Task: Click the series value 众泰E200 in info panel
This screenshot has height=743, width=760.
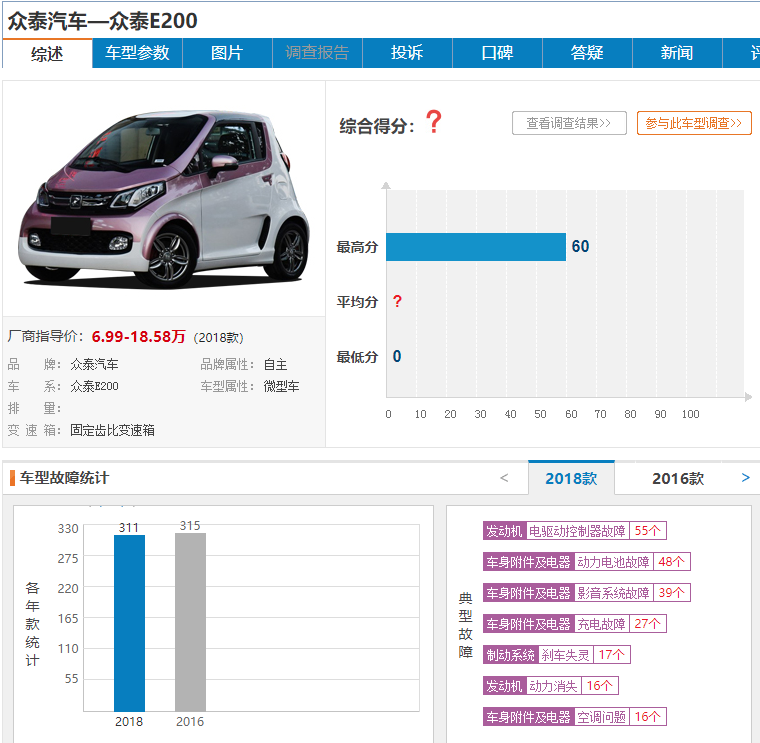Action: [x=94, y=386]
